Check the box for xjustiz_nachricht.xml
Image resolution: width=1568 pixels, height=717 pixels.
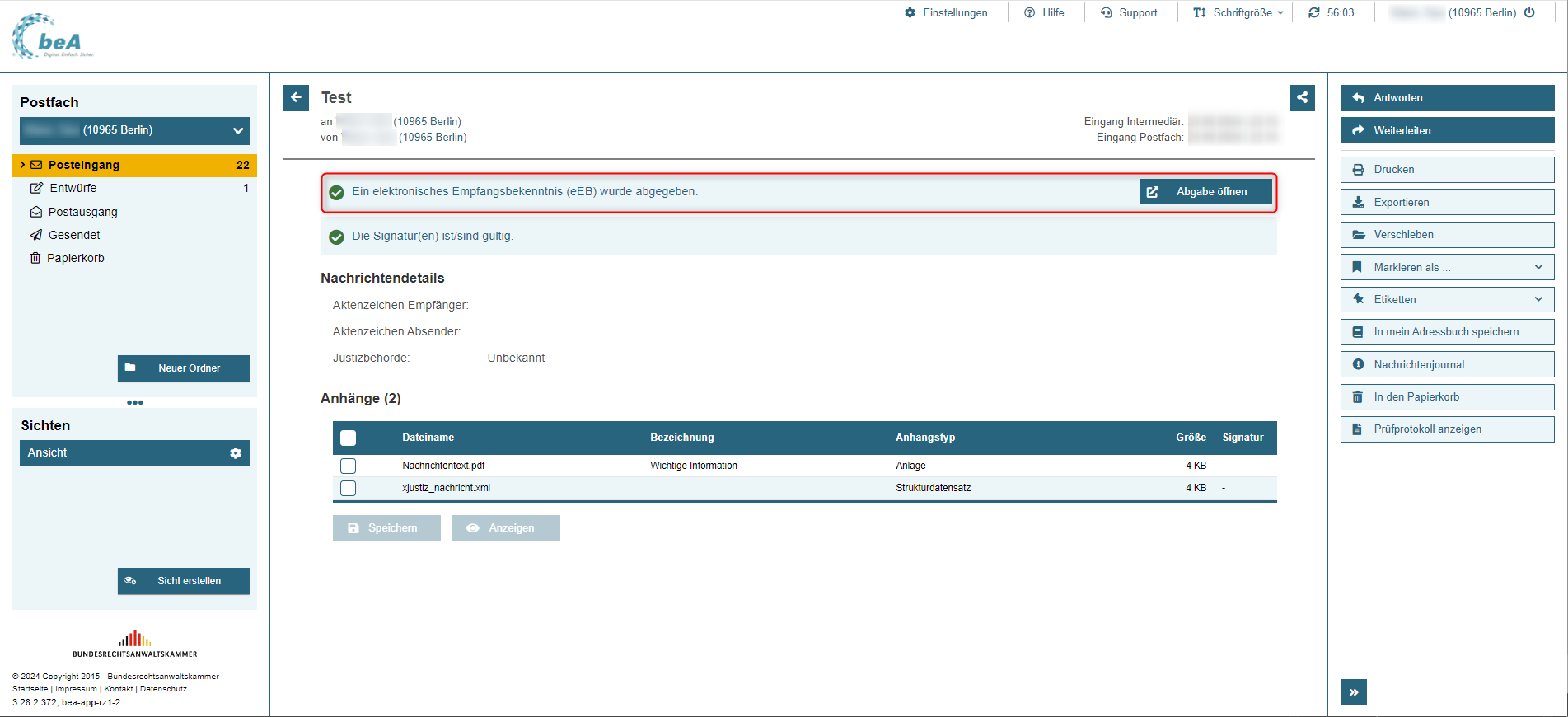[x=349, y=488]
